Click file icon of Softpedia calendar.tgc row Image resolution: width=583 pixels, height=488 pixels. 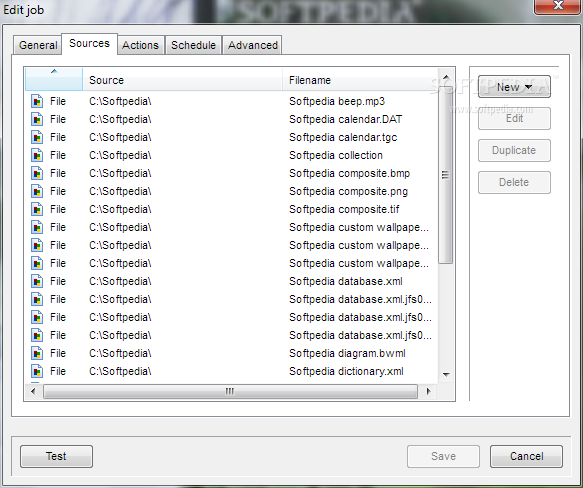coord(37,137)
